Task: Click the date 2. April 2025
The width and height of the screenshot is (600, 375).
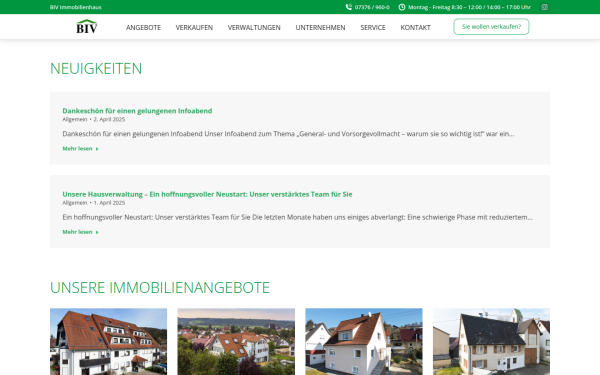Action: tap(109, 119)
